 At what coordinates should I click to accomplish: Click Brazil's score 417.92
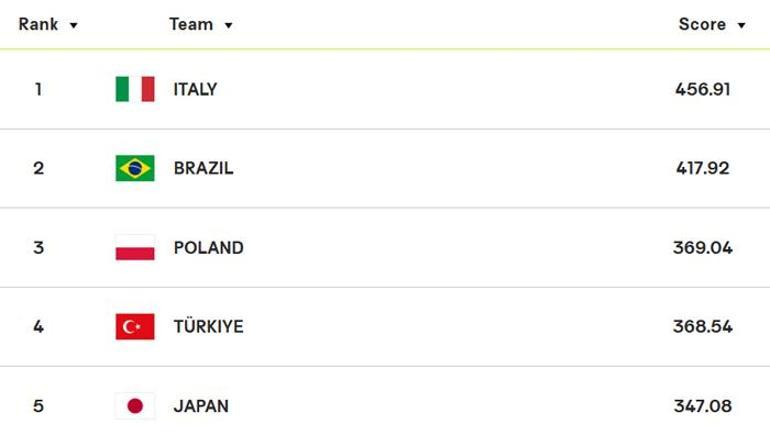point(703,168)
